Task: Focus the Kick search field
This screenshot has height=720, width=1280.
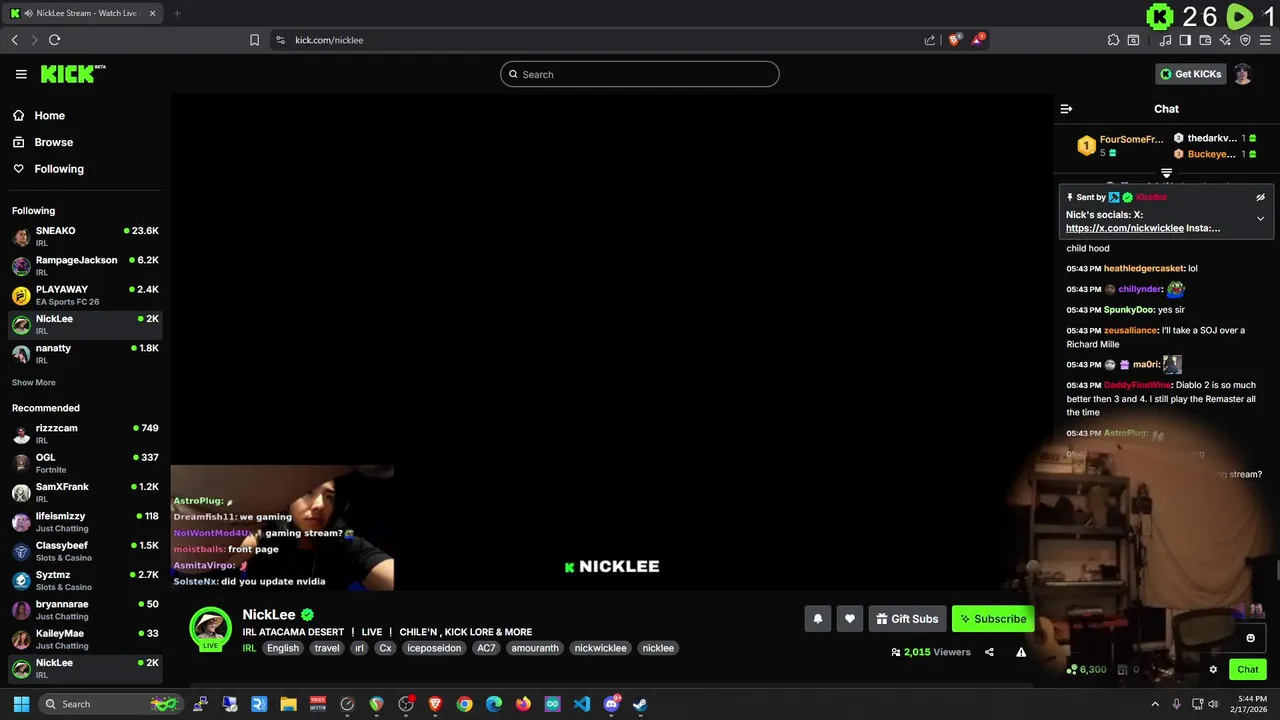Action: point(640,74)
